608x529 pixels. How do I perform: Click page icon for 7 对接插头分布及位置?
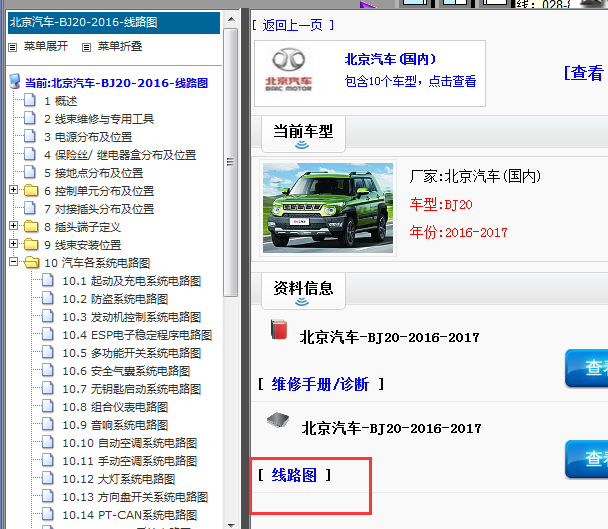30,208
